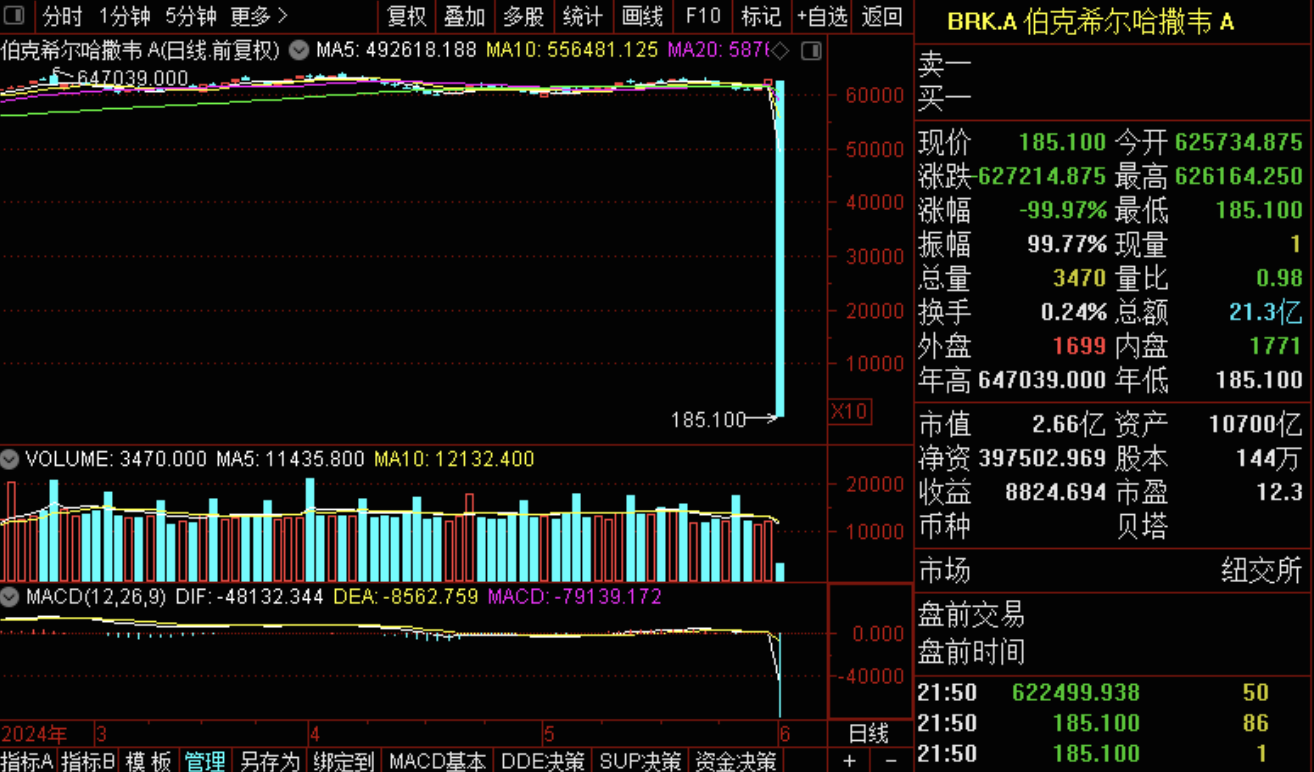
Task: Select the 模板 template tab
Action: [148, 761]
